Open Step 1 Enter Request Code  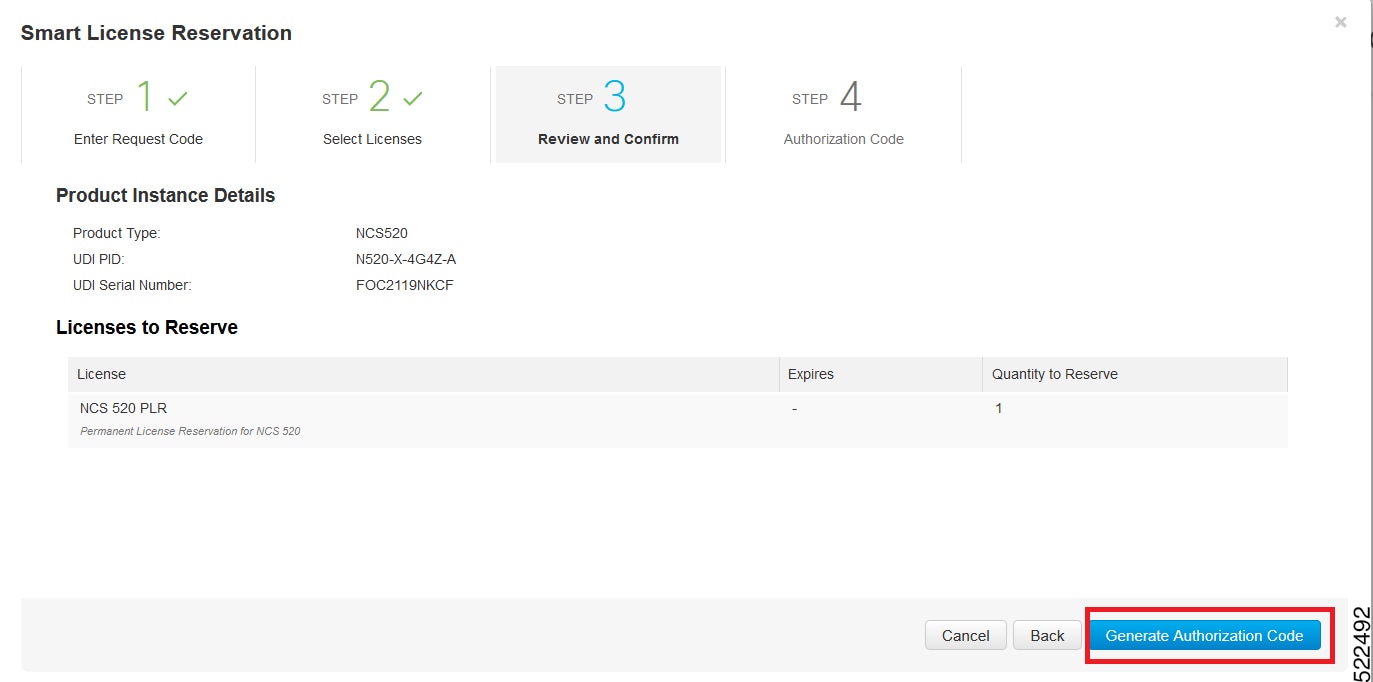pos(138,114)
